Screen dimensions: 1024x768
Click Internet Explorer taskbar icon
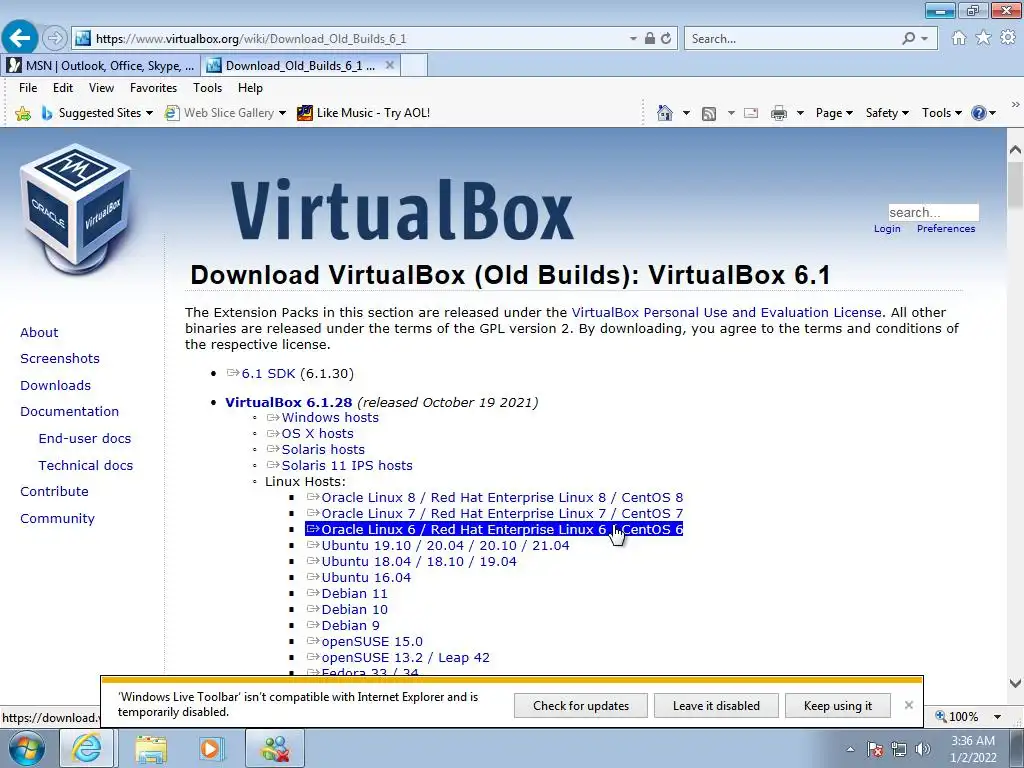click(86, 748)
